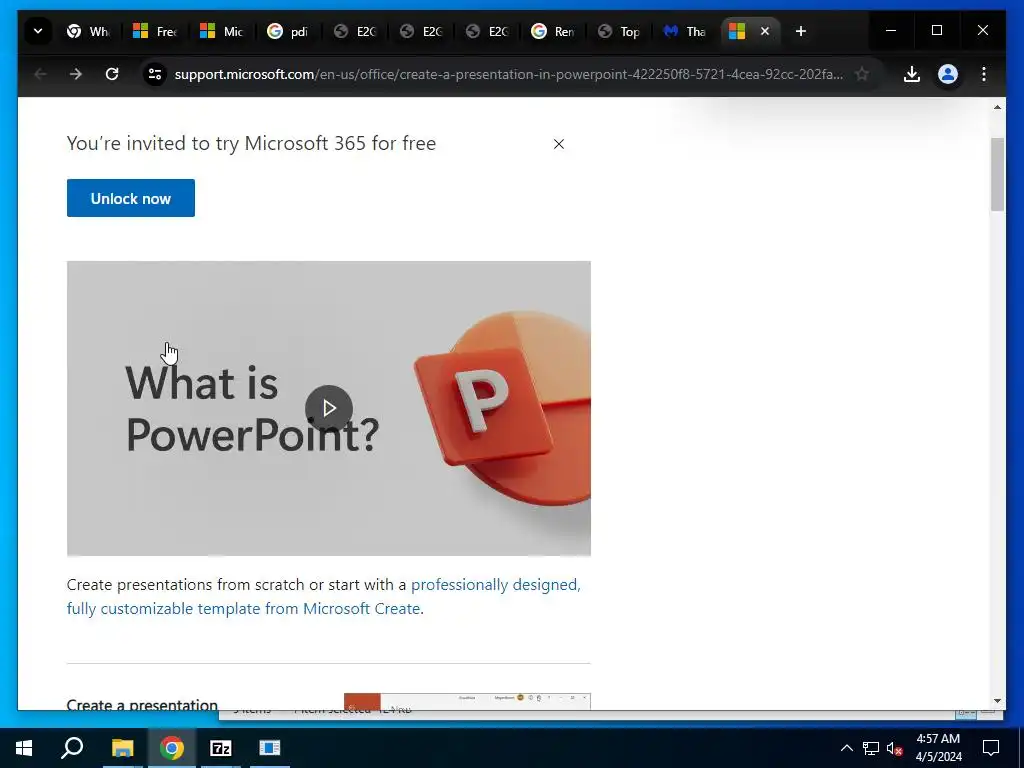The image size is (1024, 768).
Task: Open the notification center icon
Action: [x=991, y=748]
